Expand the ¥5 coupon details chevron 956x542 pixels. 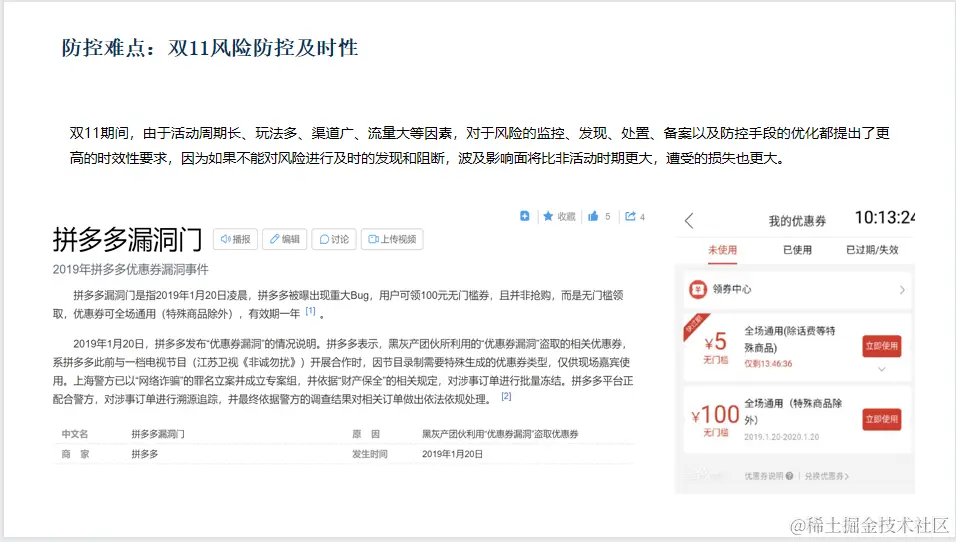click(882, 369)
